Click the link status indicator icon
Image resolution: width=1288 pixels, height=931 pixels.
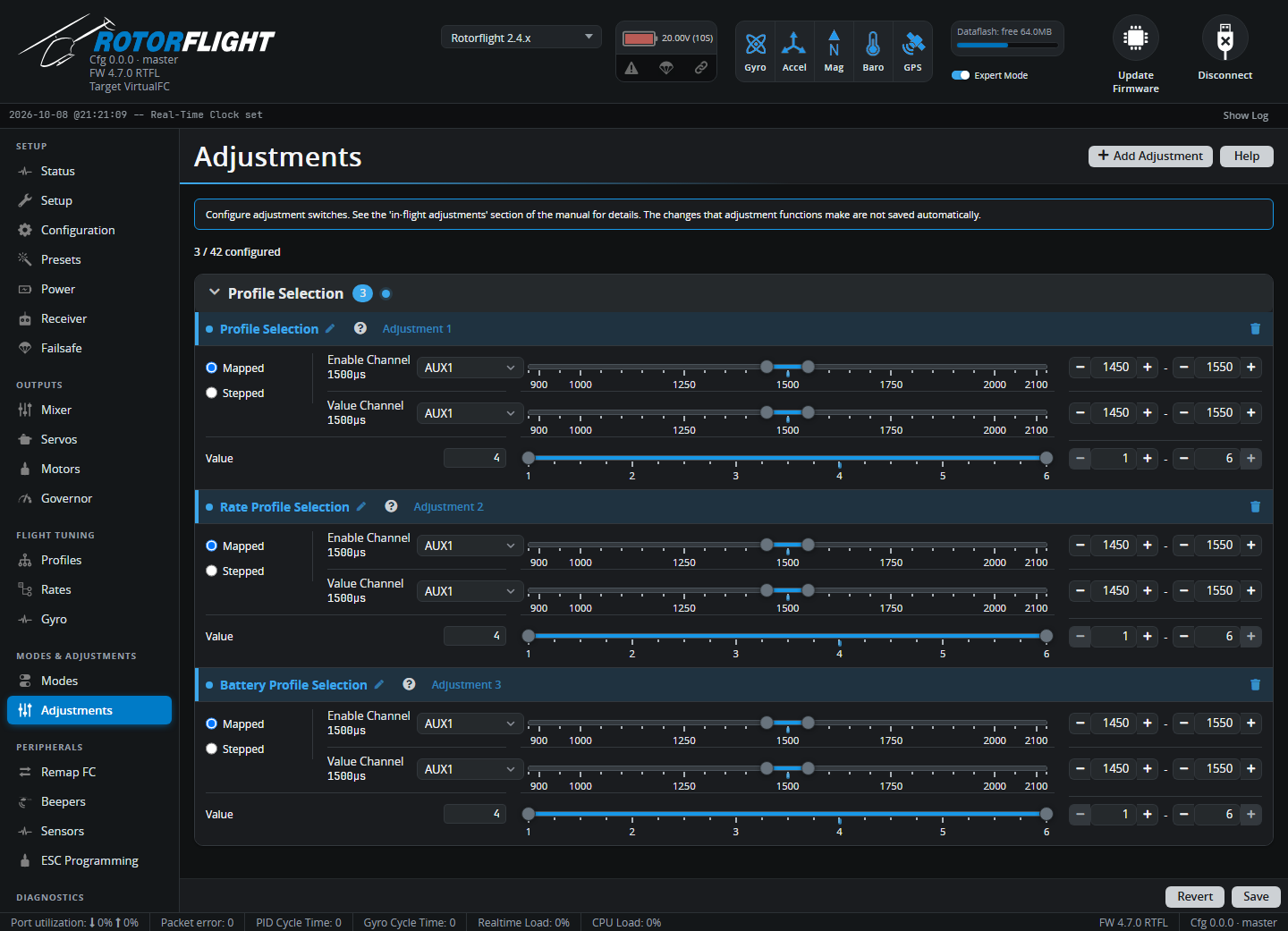pos(701,68)
